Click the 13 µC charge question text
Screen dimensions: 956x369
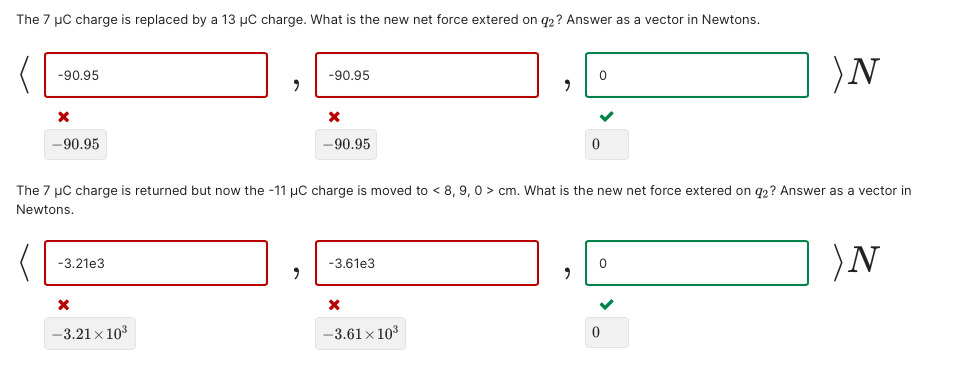[x=388, y=20]
